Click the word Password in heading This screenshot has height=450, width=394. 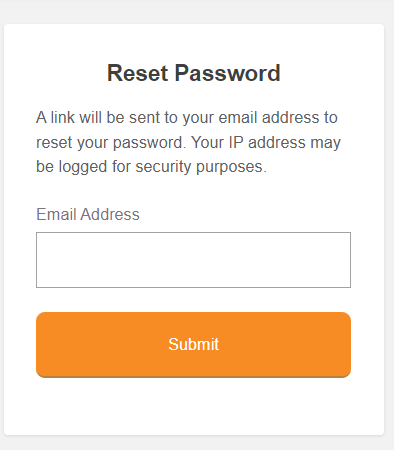click(227, 73)
